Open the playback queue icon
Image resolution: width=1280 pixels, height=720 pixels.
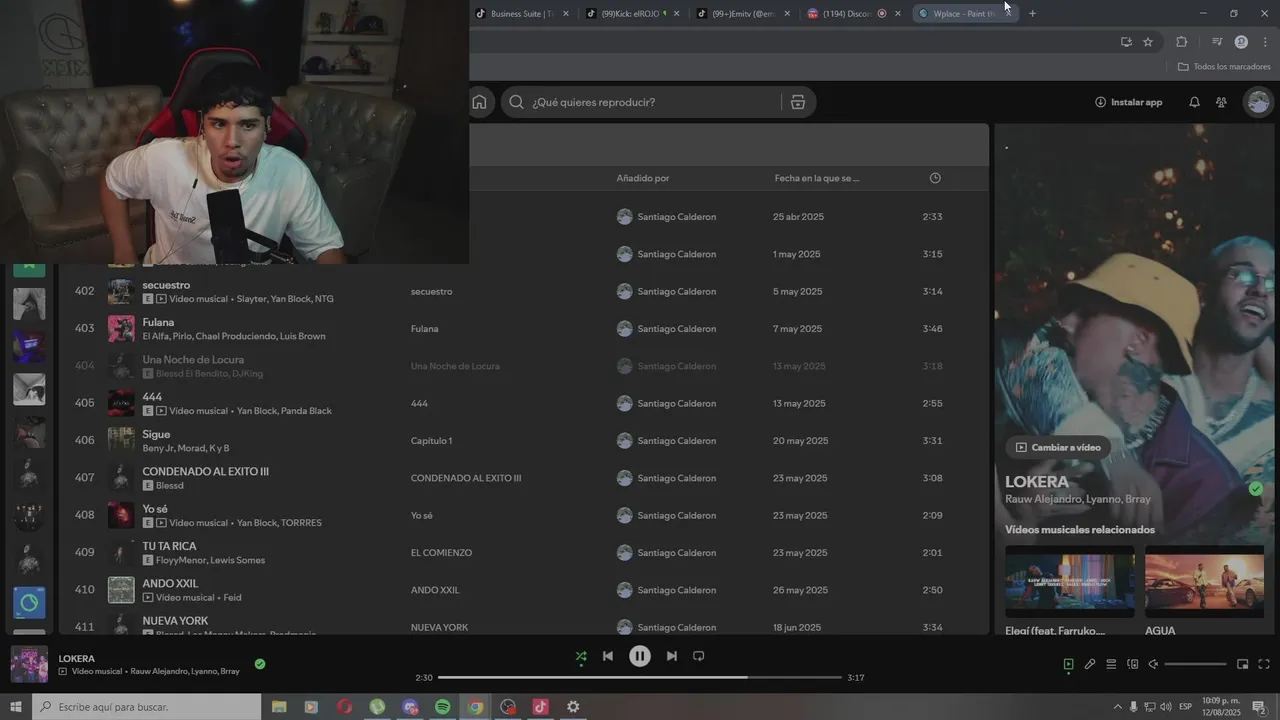click(1111, 664)
